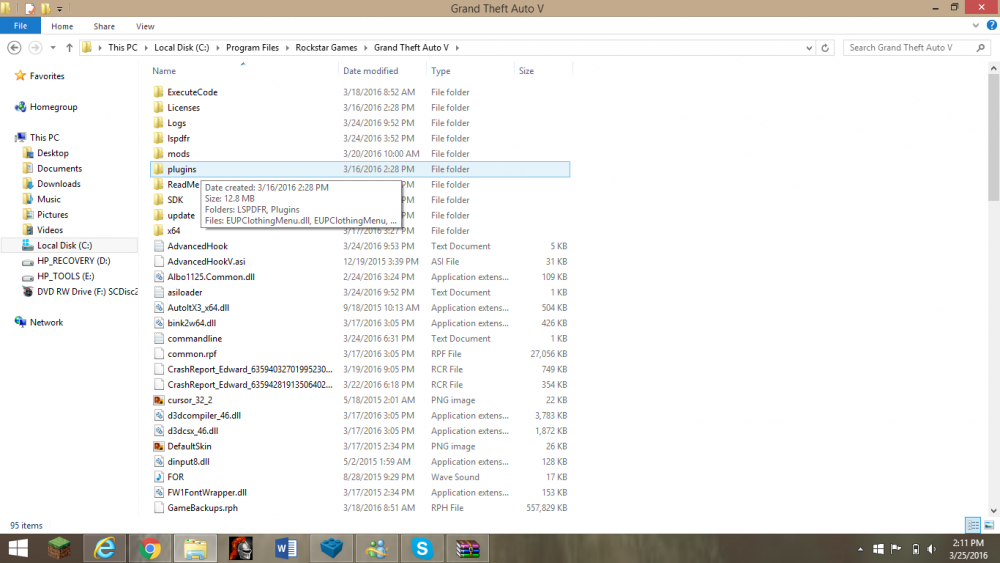The width and height of the screenshot is (1000, 563).
Task: Select the common.rpf file
Action: (192, 354)
